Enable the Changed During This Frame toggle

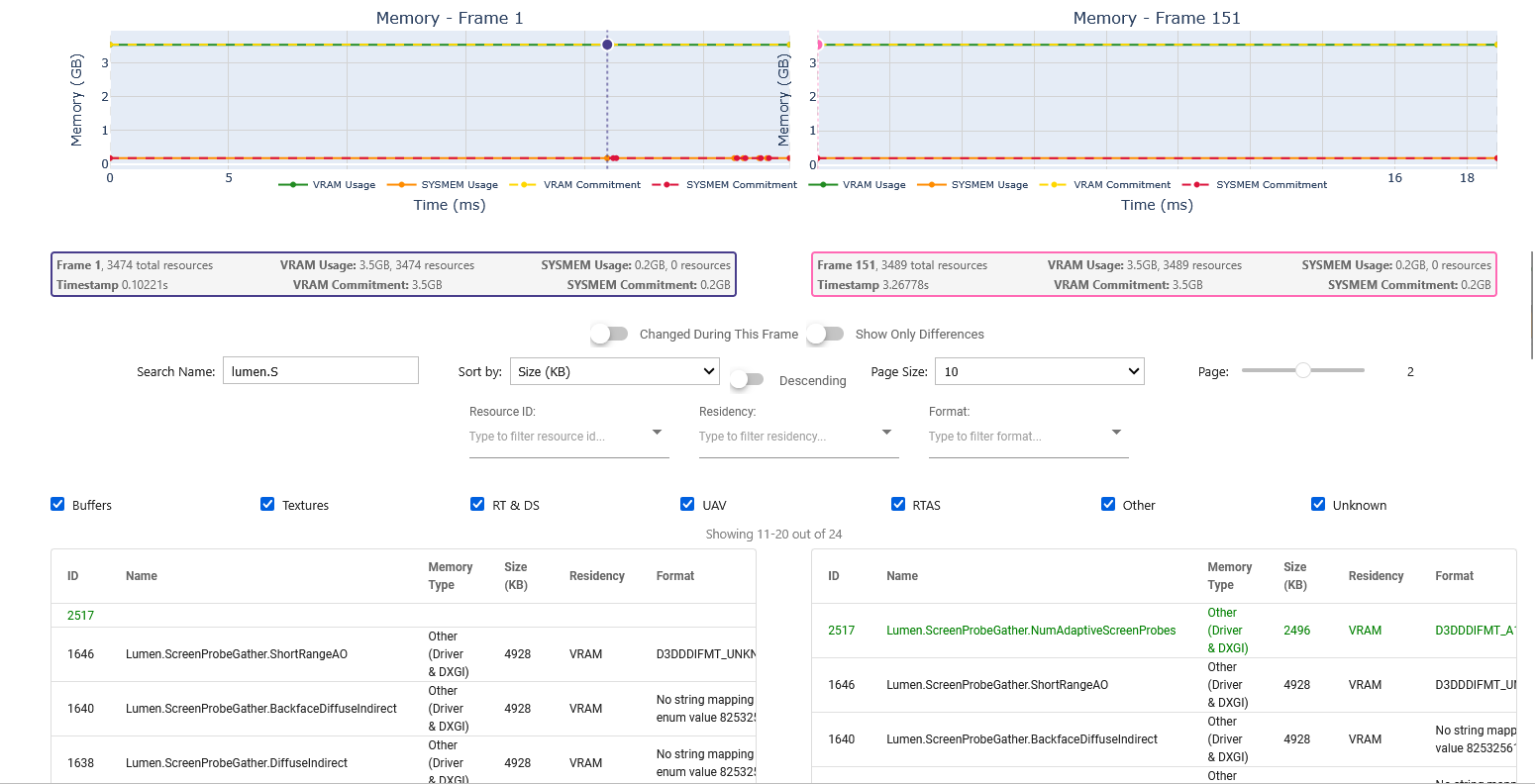tap(609, 334)
